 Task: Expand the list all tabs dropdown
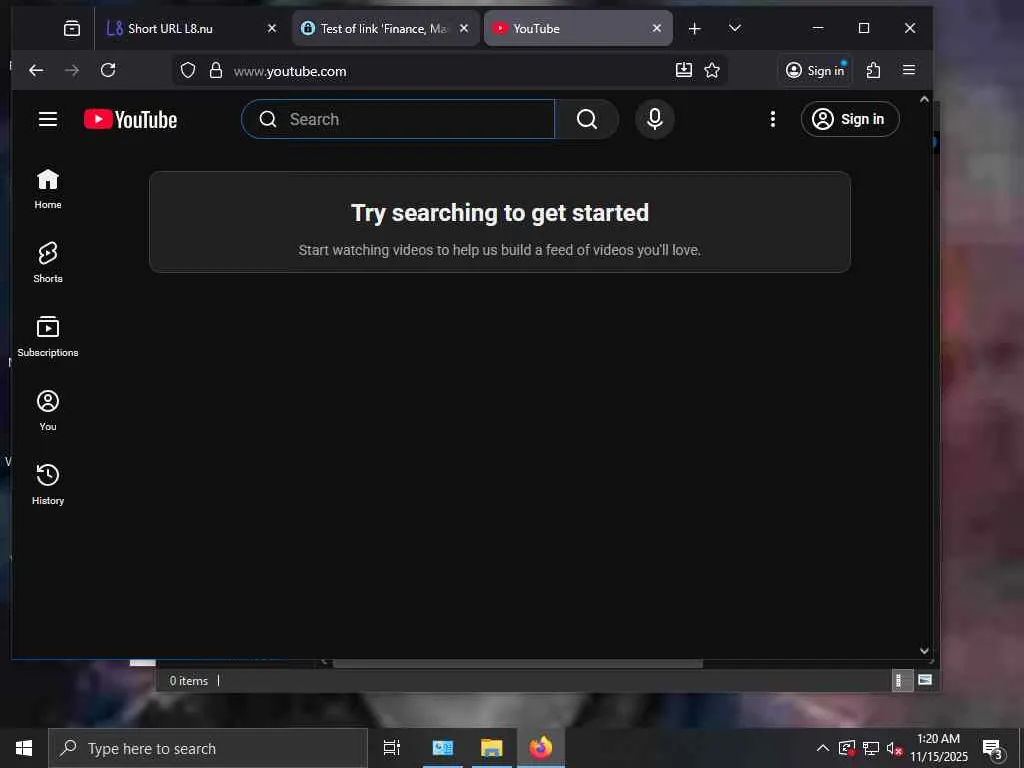coord(735,28)
